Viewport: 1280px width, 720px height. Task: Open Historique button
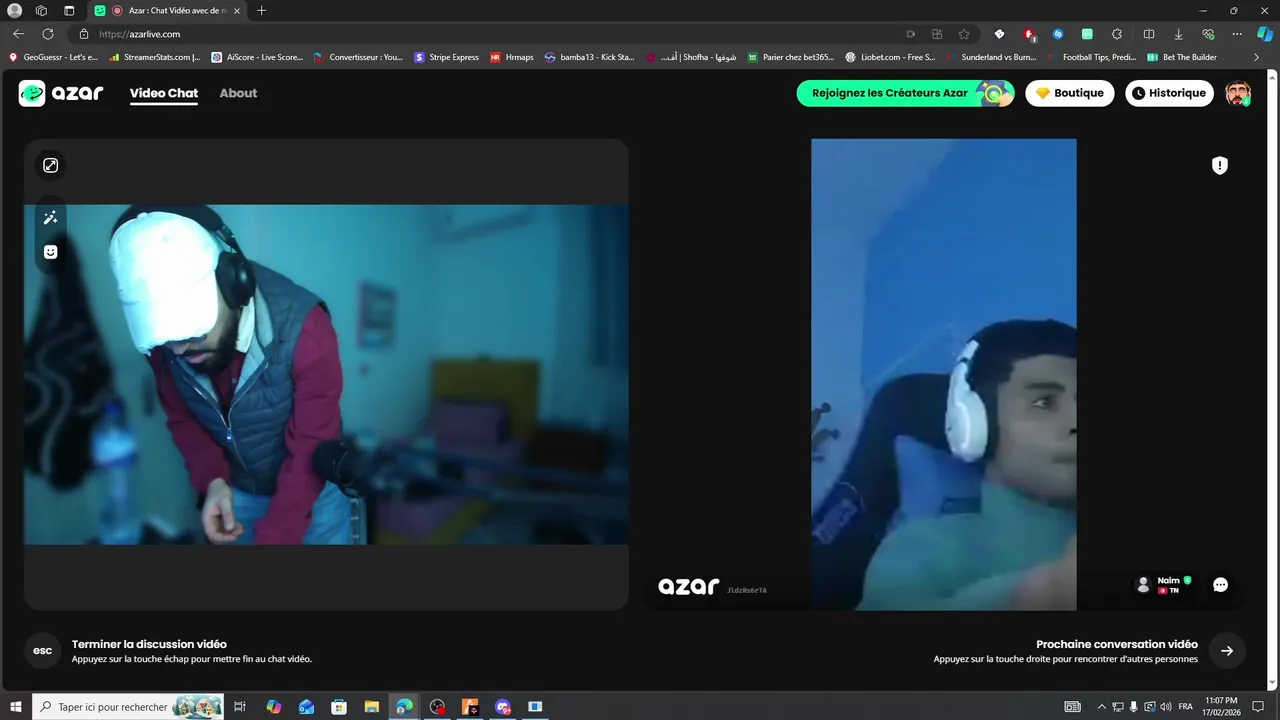[x=1169, y=93]
